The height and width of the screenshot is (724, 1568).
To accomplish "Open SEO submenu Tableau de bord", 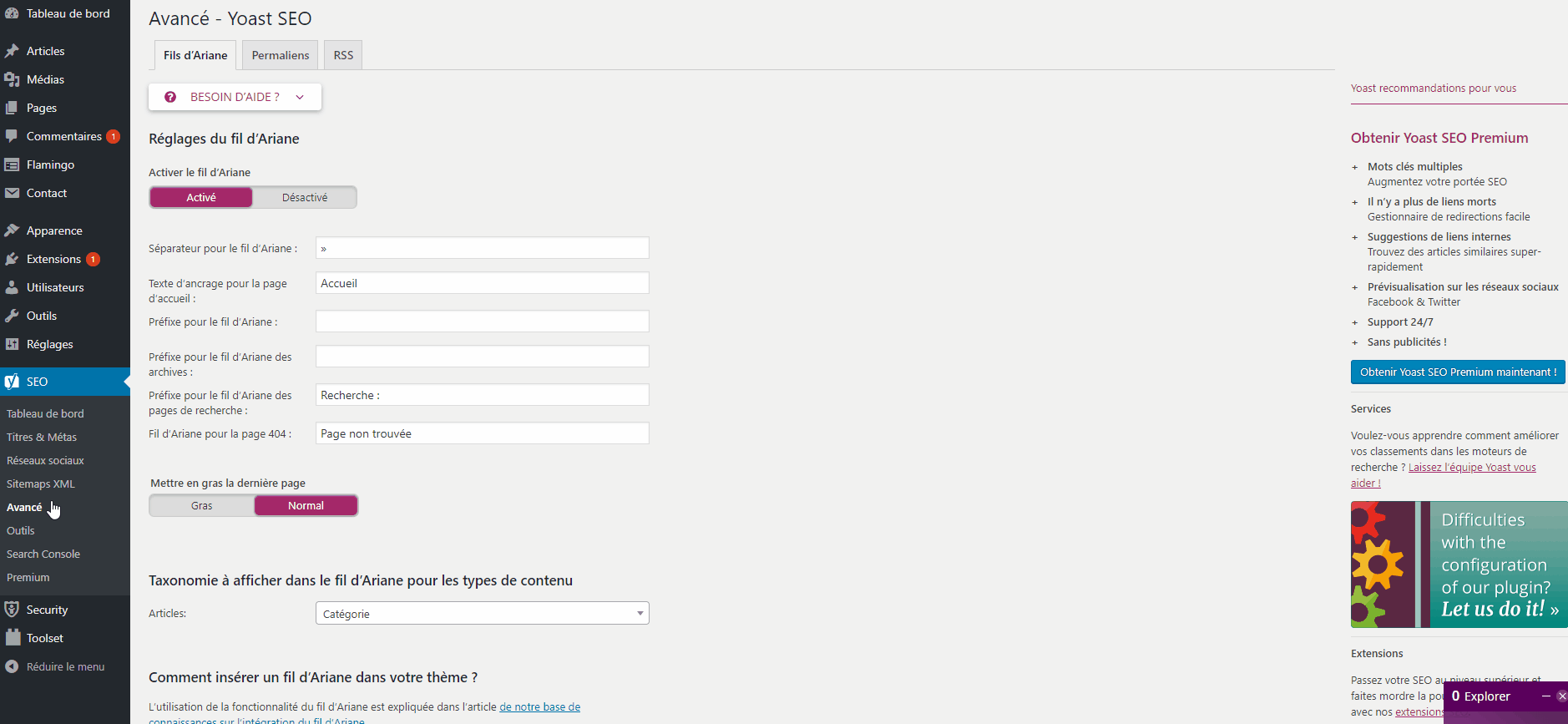I will click(45, 413).
